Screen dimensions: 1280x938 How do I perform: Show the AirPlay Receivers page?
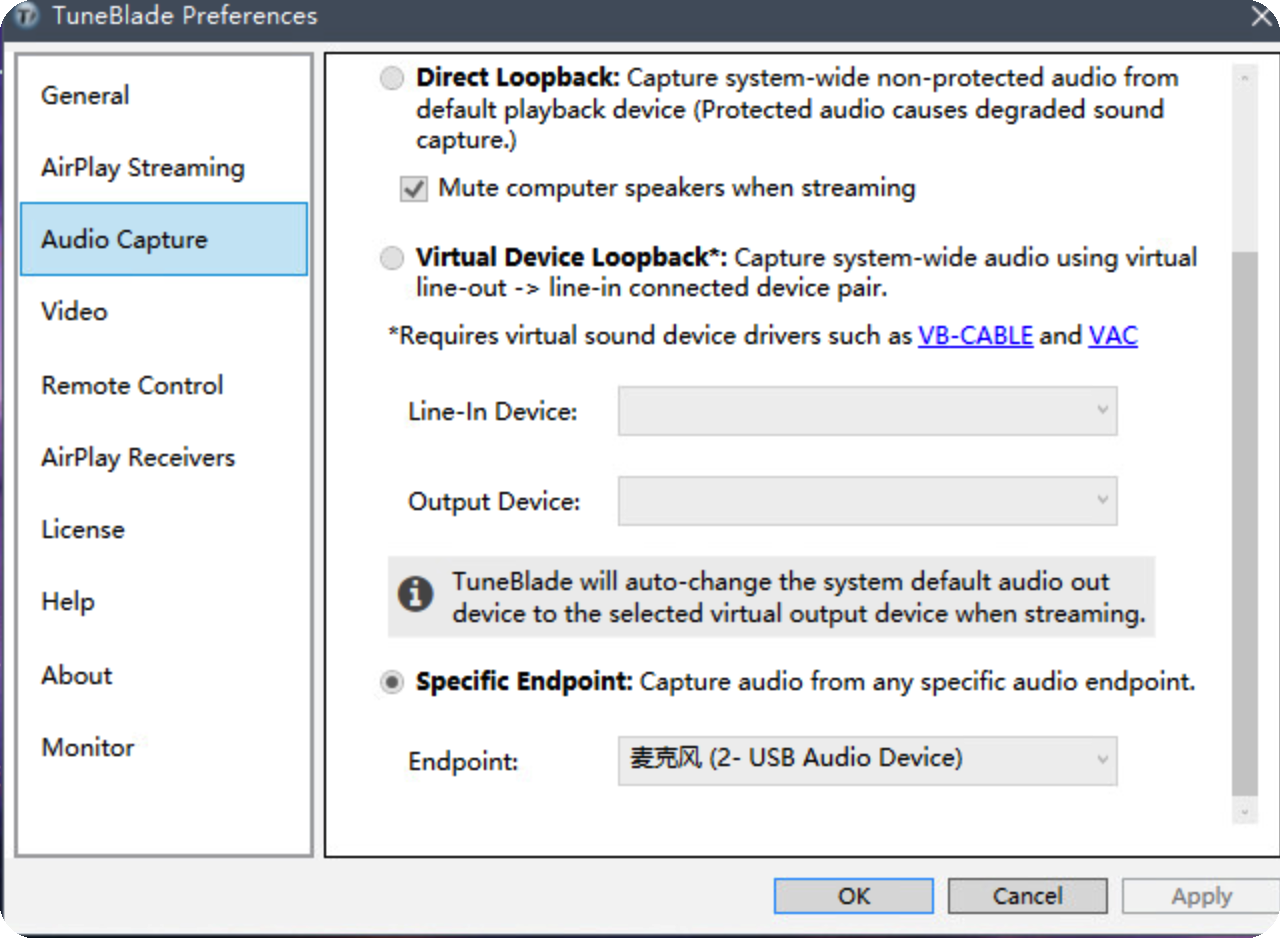[138, 458]
